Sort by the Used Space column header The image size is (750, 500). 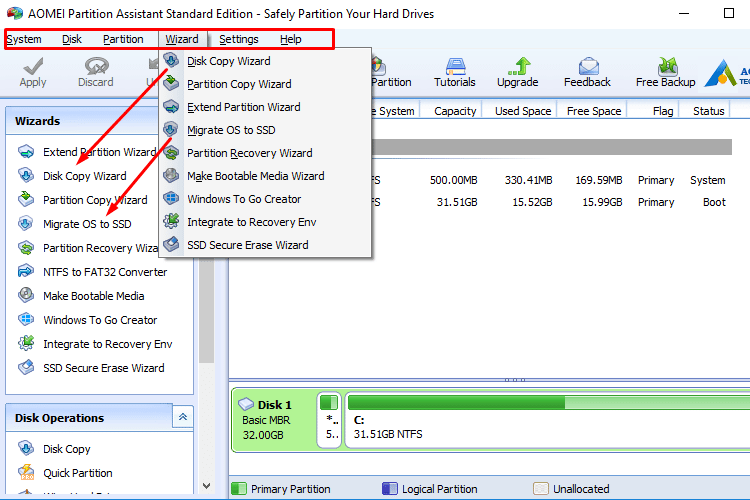point(523,111)
